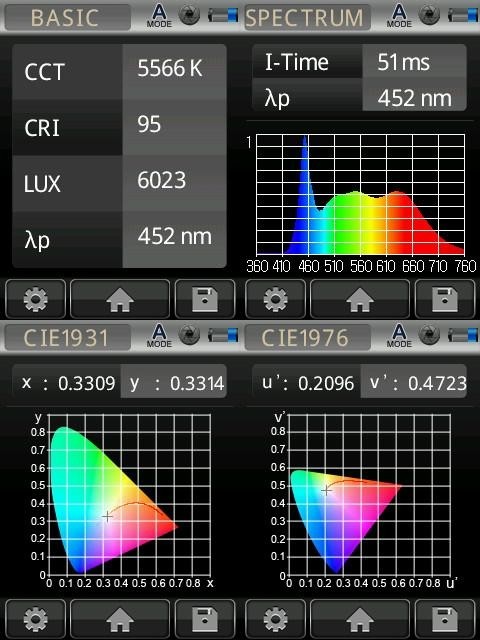Open the gear settings on CIE1931 screen
This screenshot has height=640, width=480.
click(36, 619)
